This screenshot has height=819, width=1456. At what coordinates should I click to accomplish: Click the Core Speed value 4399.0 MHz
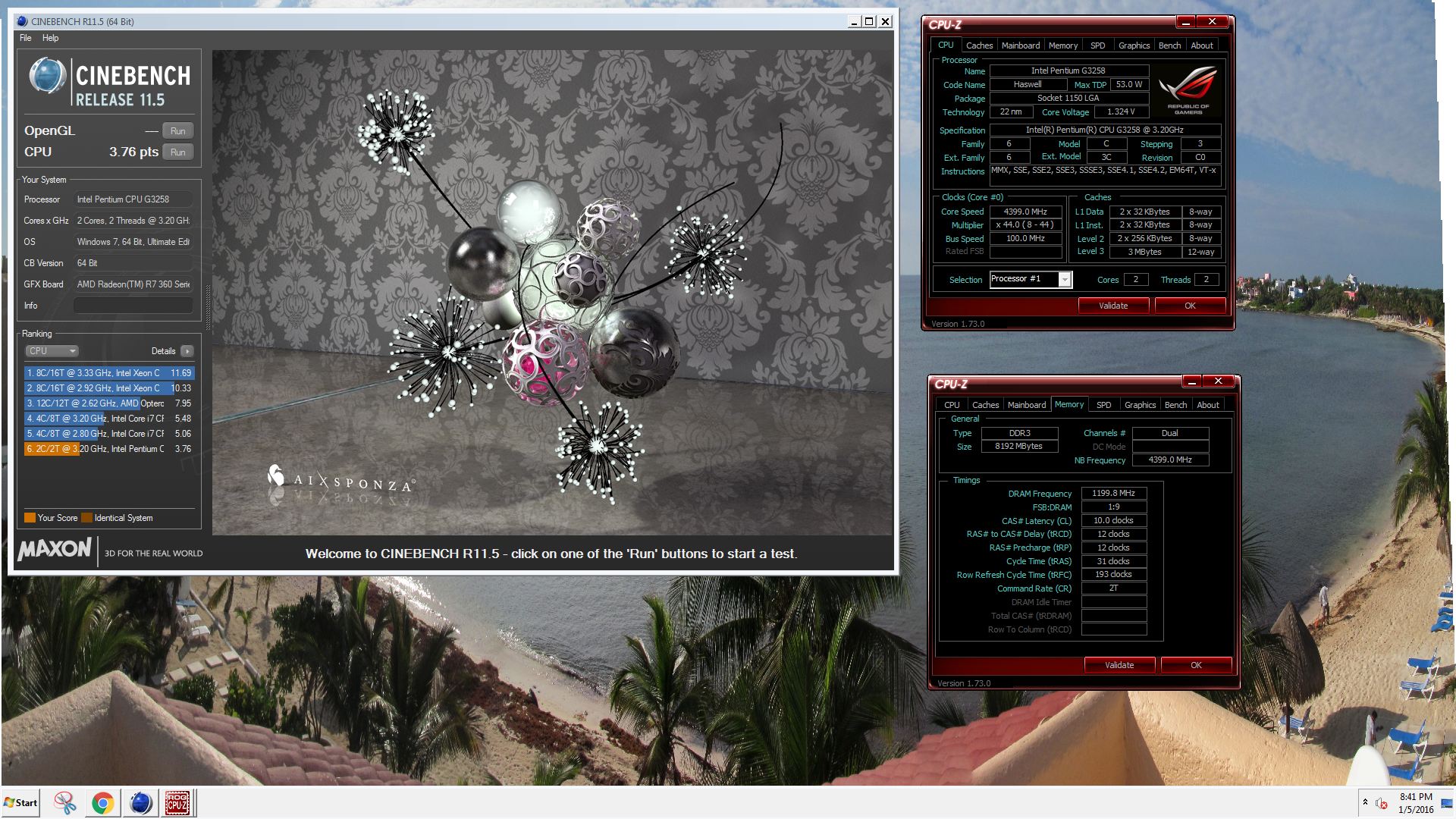pyautogui.click(x=1025, y=212)
